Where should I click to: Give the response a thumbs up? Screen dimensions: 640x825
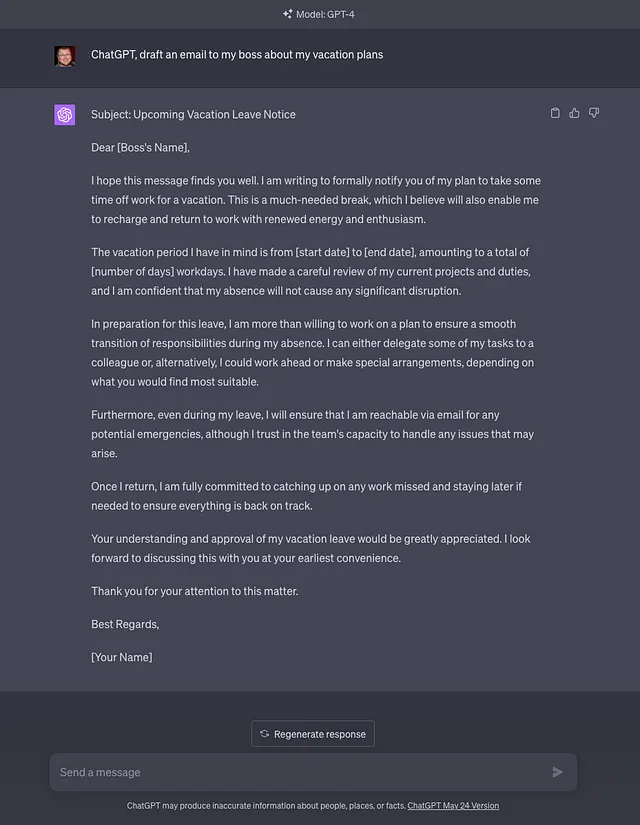pyautogui.click(x=574, y=113)
